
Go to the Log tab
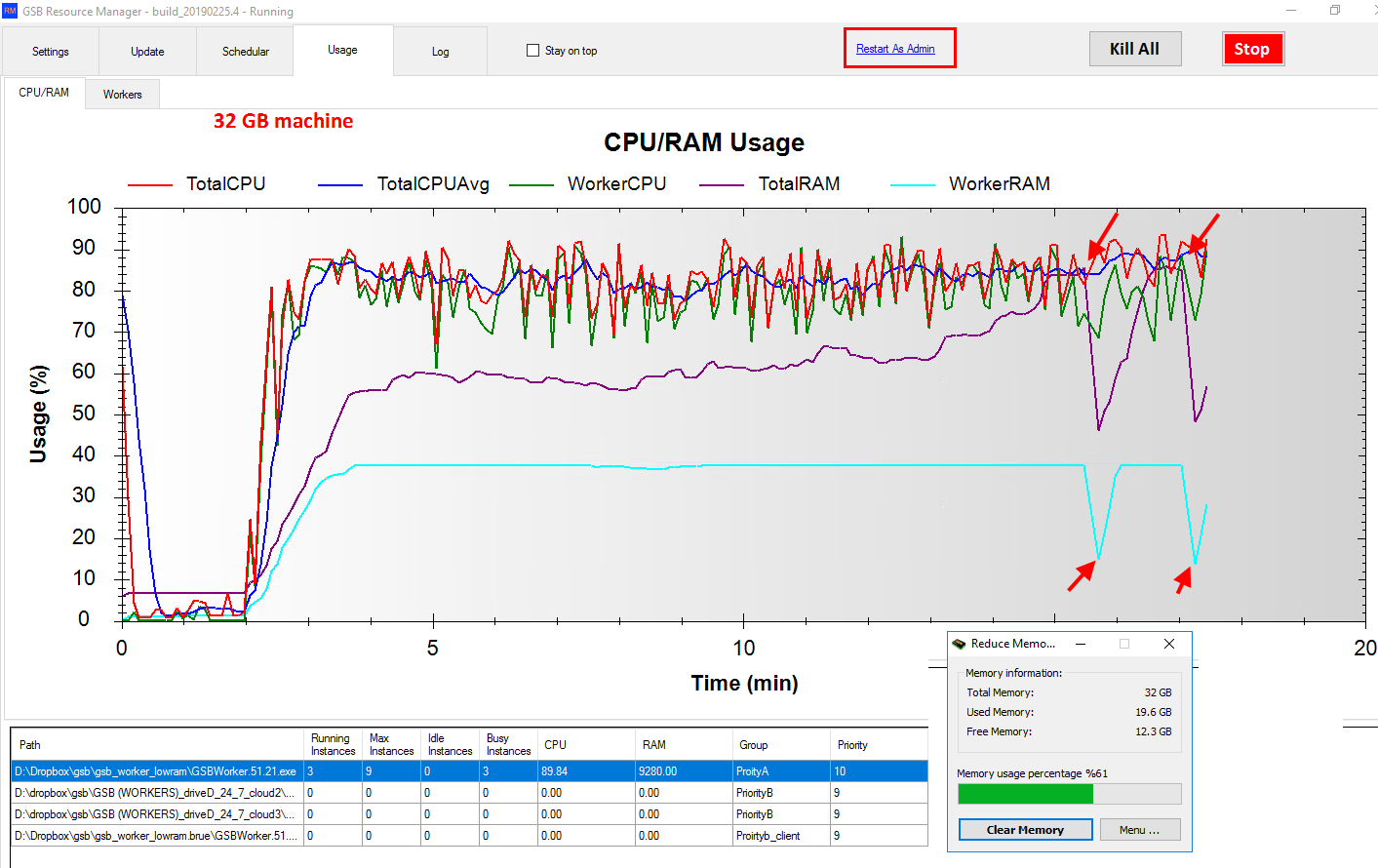tap(441, 52)
